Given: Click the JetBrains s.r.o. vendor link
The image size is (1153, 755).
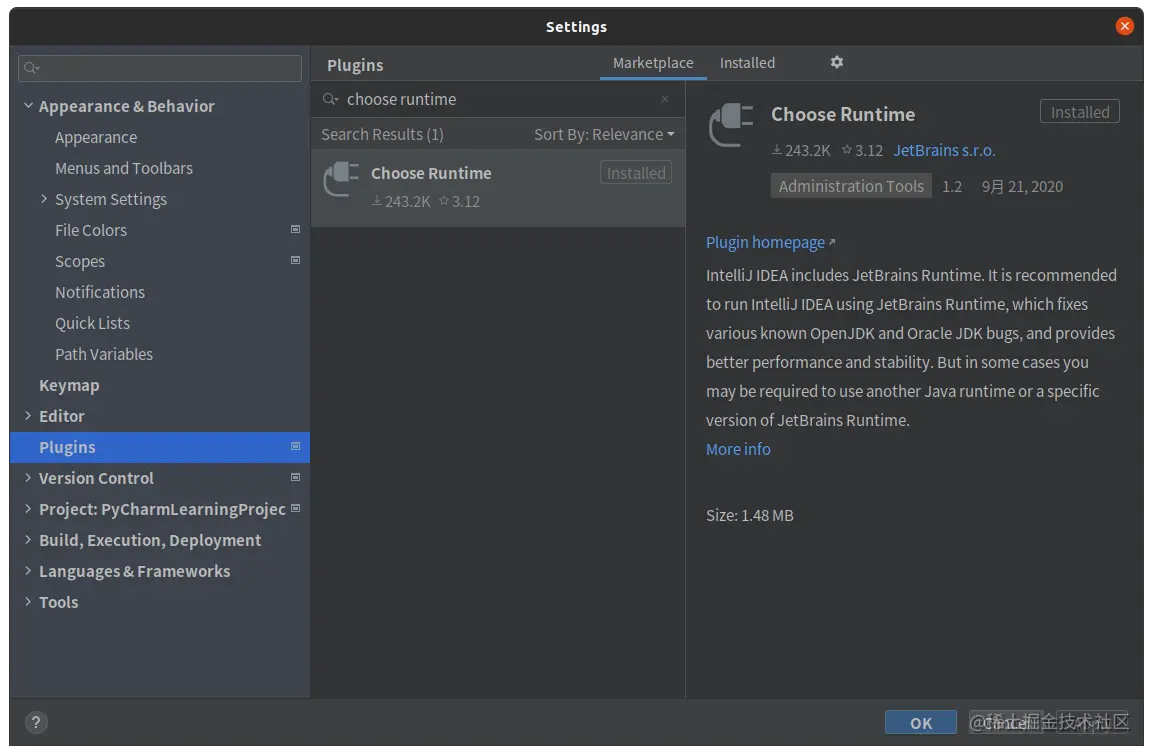Looking at the screenshot, I should click(x=944, y=150).
